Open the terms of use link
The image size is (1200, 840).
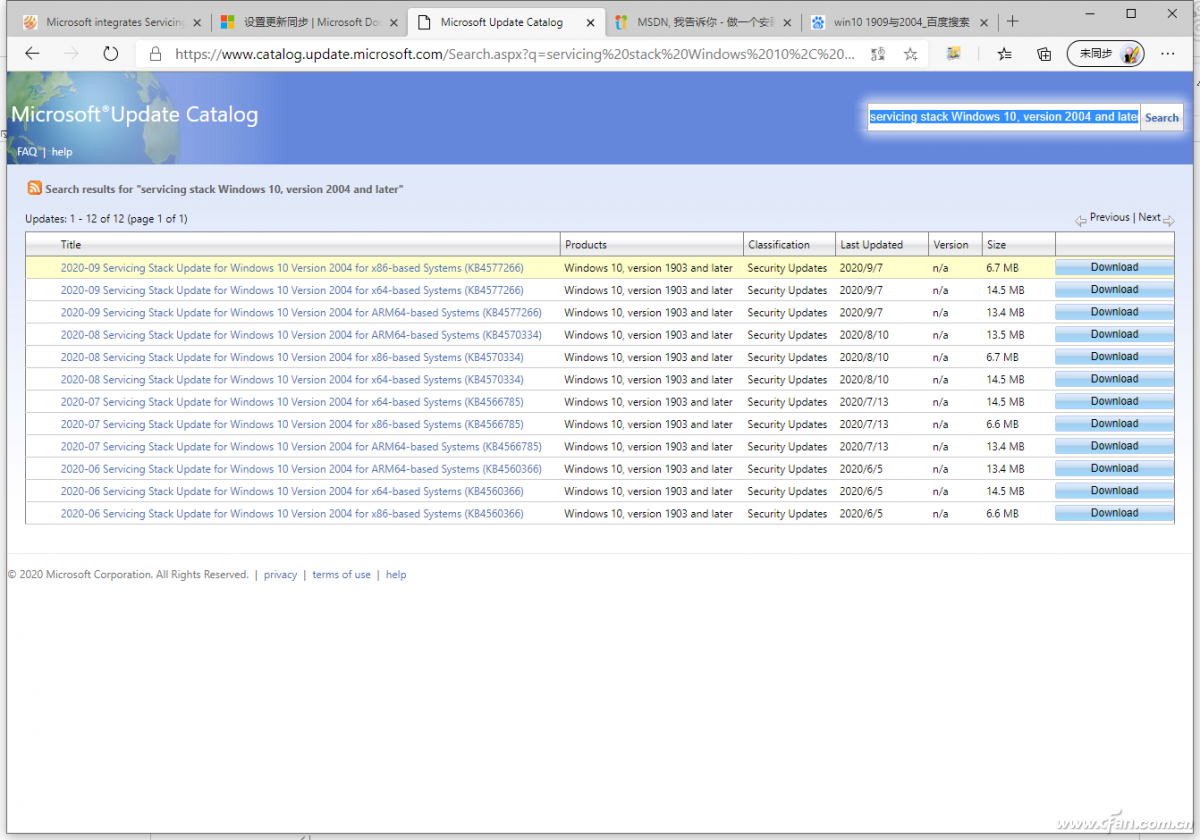pos(341,575)
